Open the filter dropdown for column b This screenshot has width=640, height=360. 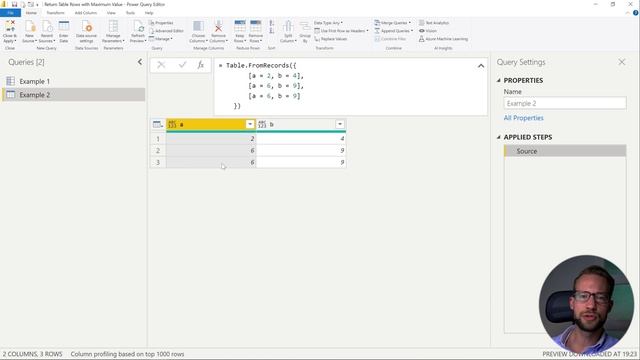[340, 124]
